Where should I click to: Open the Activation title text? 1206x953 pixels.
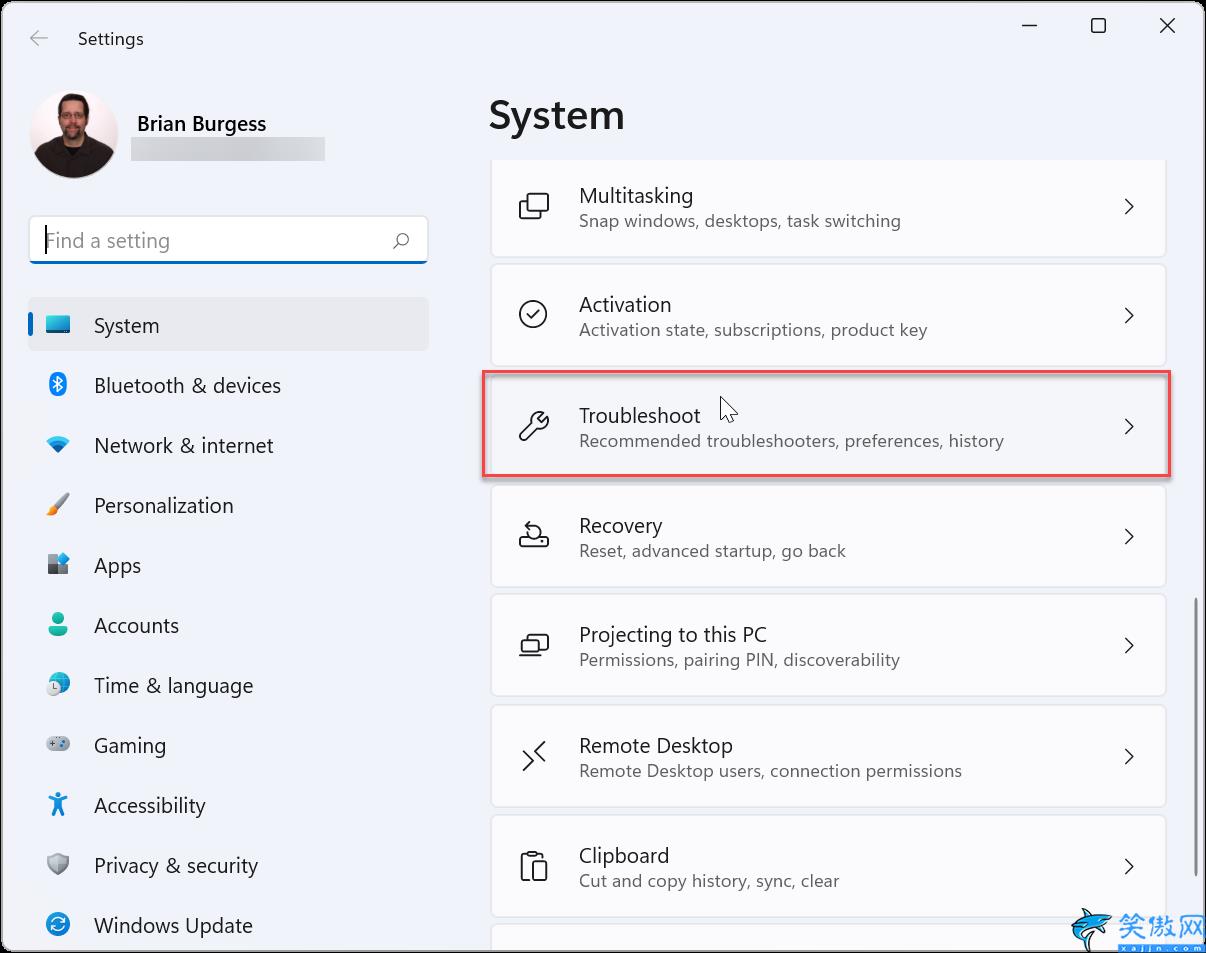(x=625, y=305)
